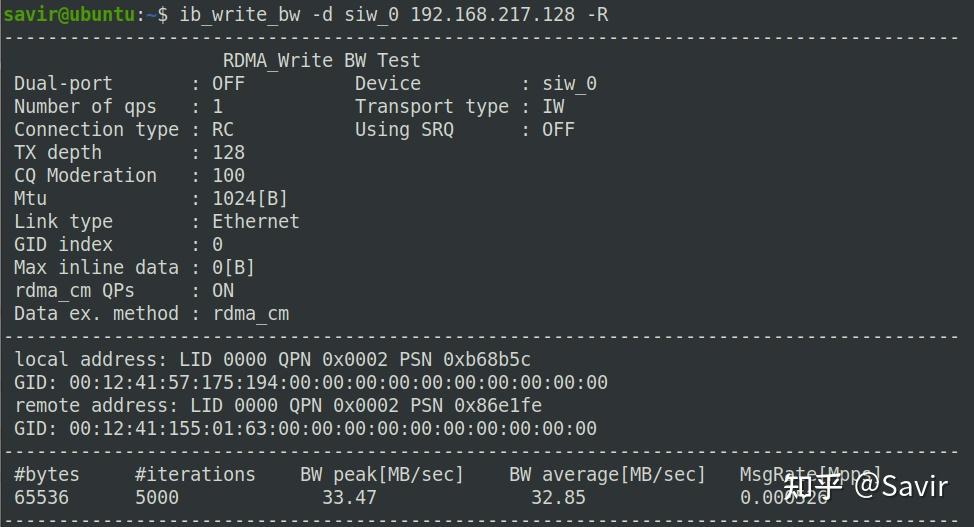Screen dimensions: 974x527
Task: Click the Dual-port OFF value
Action: pyautogui.click(x=228, y=83)
